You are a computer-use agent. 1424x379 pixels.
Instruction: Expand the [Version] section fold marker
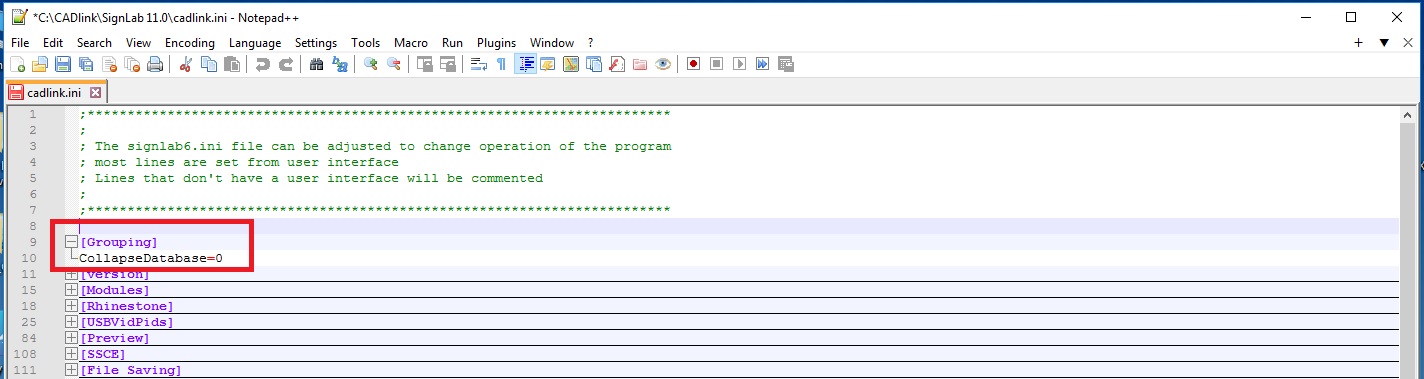71,274
